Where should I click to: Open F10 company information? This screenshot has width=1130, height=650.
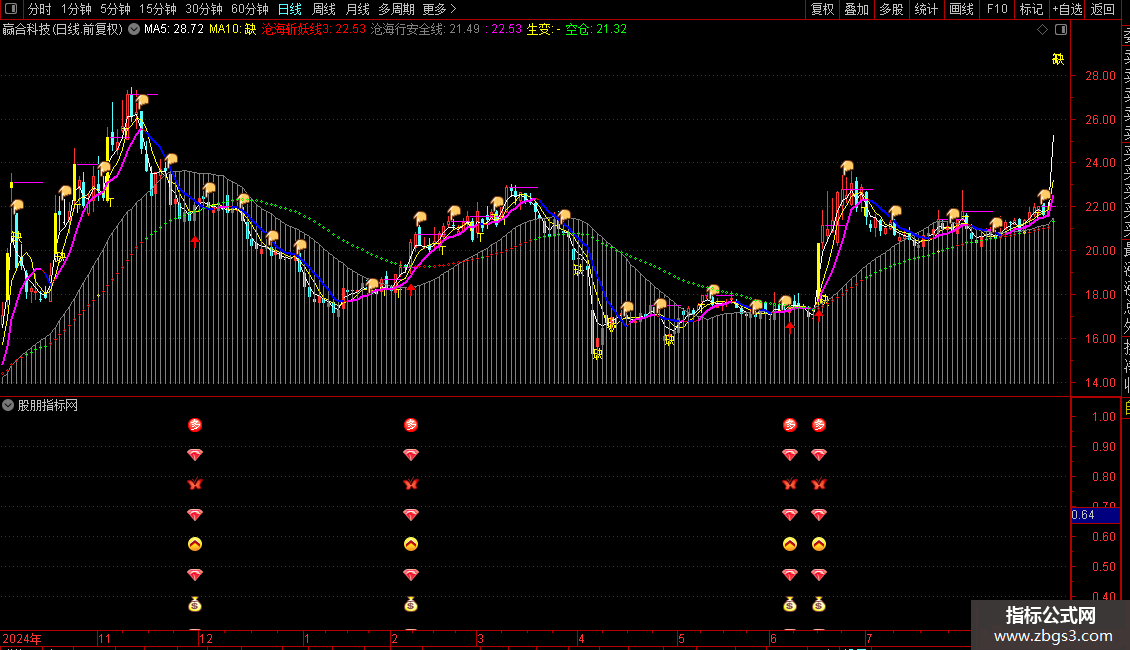pos(997,9)
